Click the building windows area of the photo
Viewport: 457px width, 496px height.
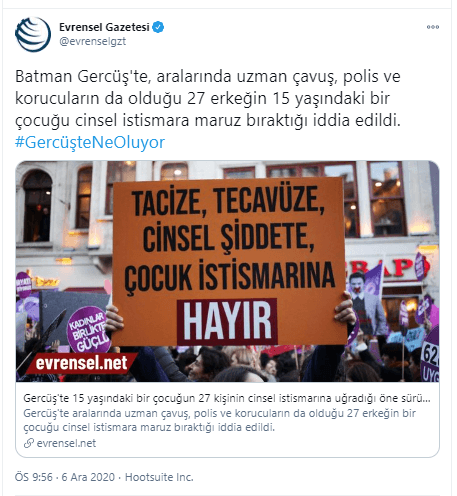tap(387, 198)
